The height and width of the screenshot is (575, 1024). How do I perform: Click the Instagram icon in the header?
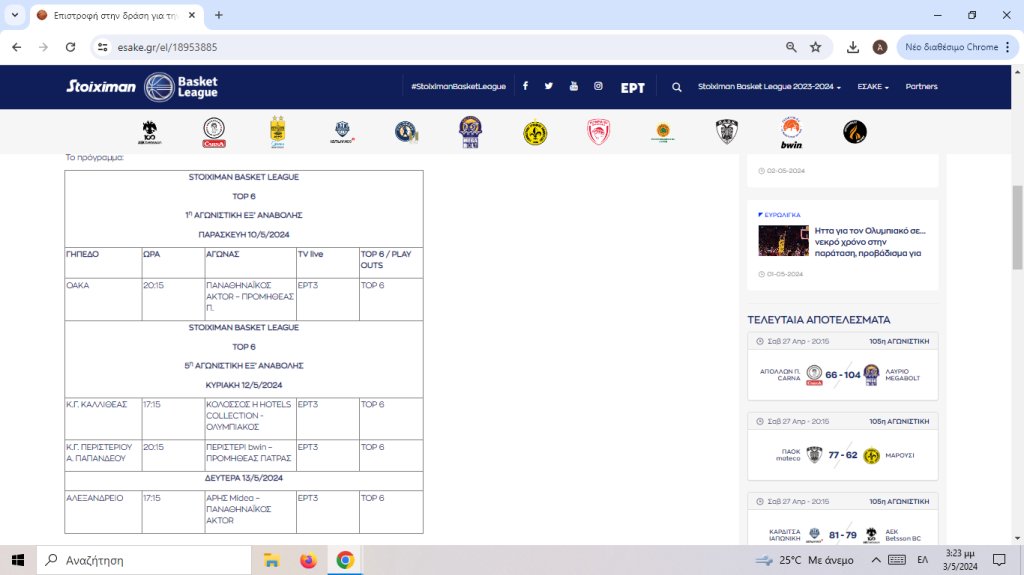(x=598, y=87)
